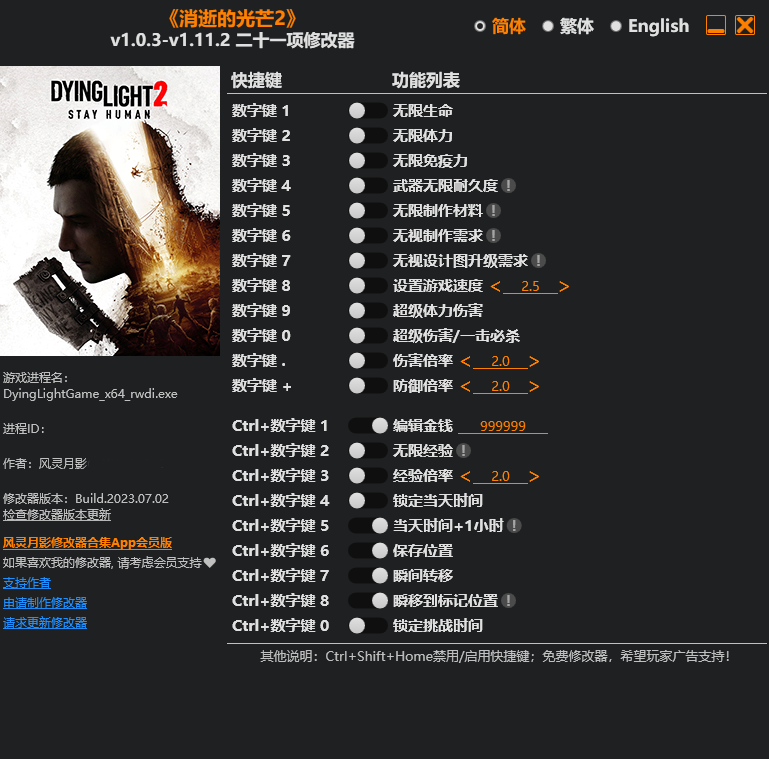
Task: Click 修改器版本 Build.2023.07.02 text
Action: (x=86, y=499)
